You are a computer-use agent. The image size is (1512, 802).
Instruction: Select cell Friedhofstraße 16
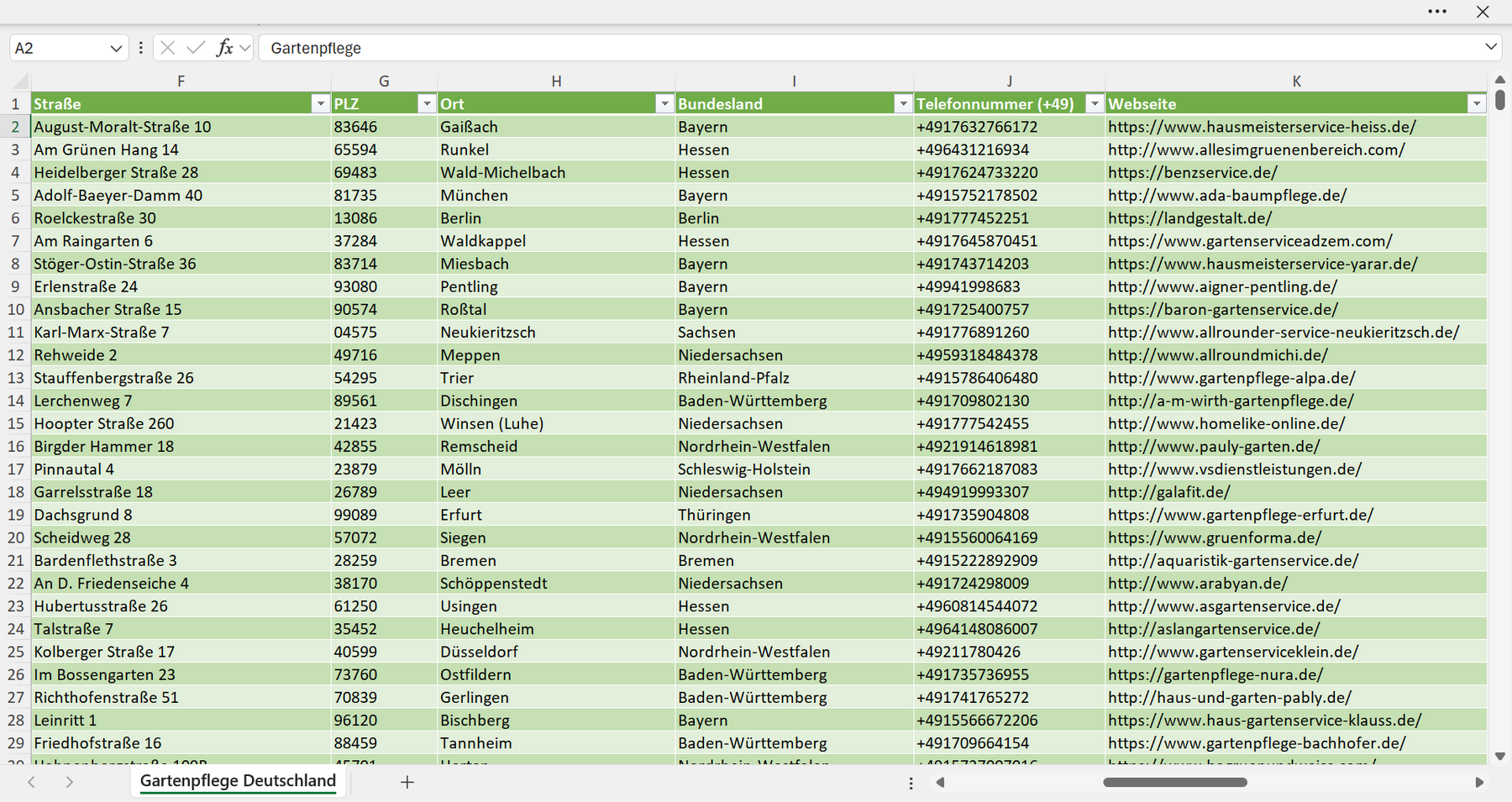[x=181, y=743]
